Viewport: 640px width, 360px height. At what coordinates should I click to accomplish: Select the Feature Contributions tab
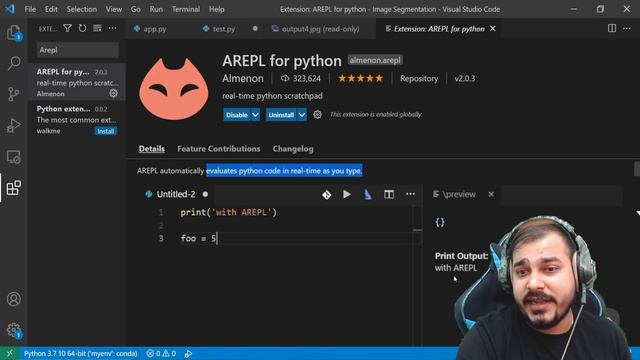pyautogui.click(x=219, y=149)
